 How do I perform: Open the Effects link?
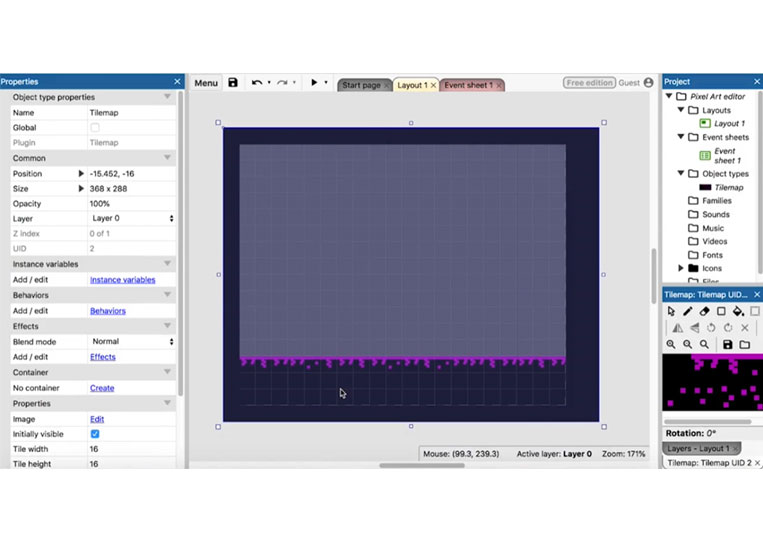tap(103, 357)
